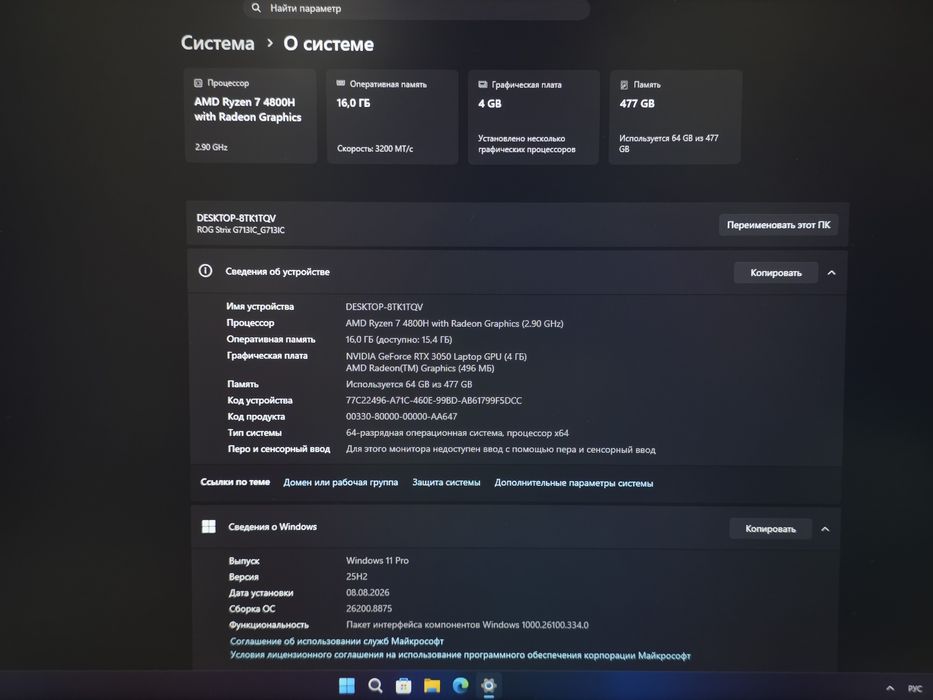
Task: Go back to "Система" breadcrumb
Action: coord(218,43)
